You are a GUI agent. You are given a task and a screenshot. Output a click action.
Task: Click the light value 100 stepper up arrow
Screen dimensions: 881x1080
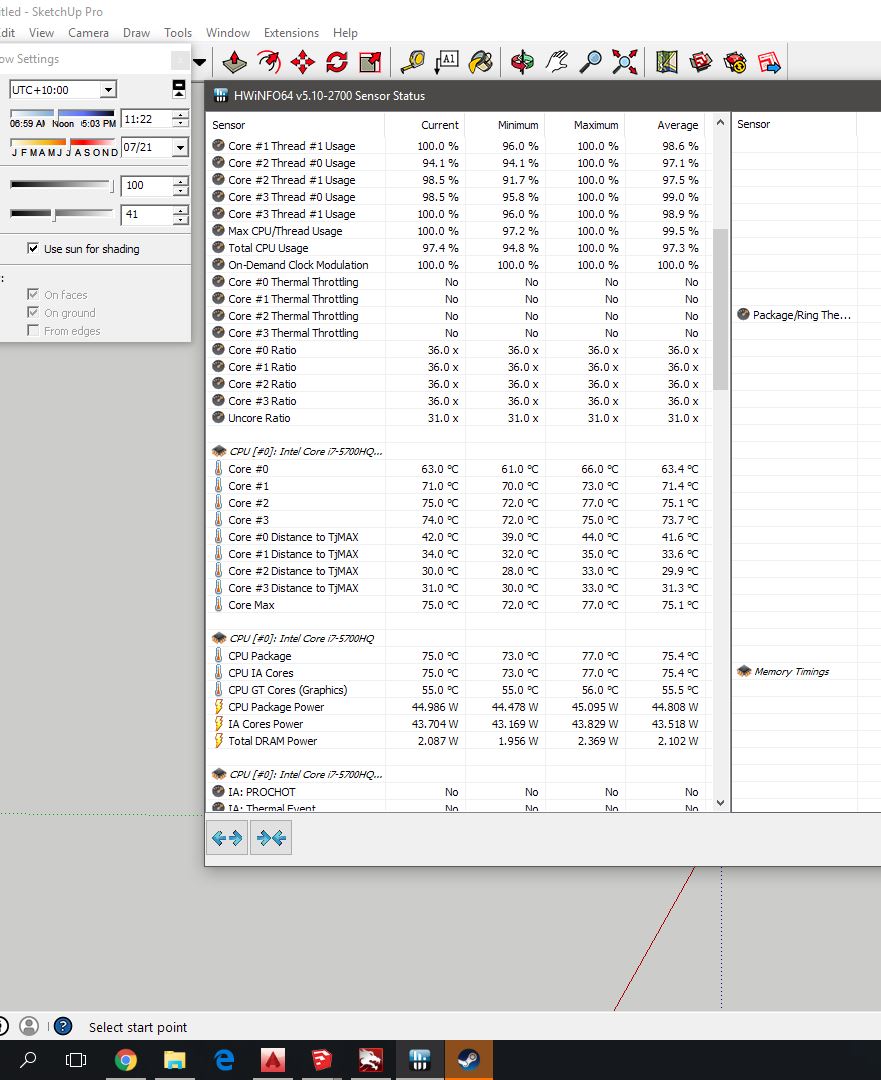pyautogui.click(x=180, y=181)
